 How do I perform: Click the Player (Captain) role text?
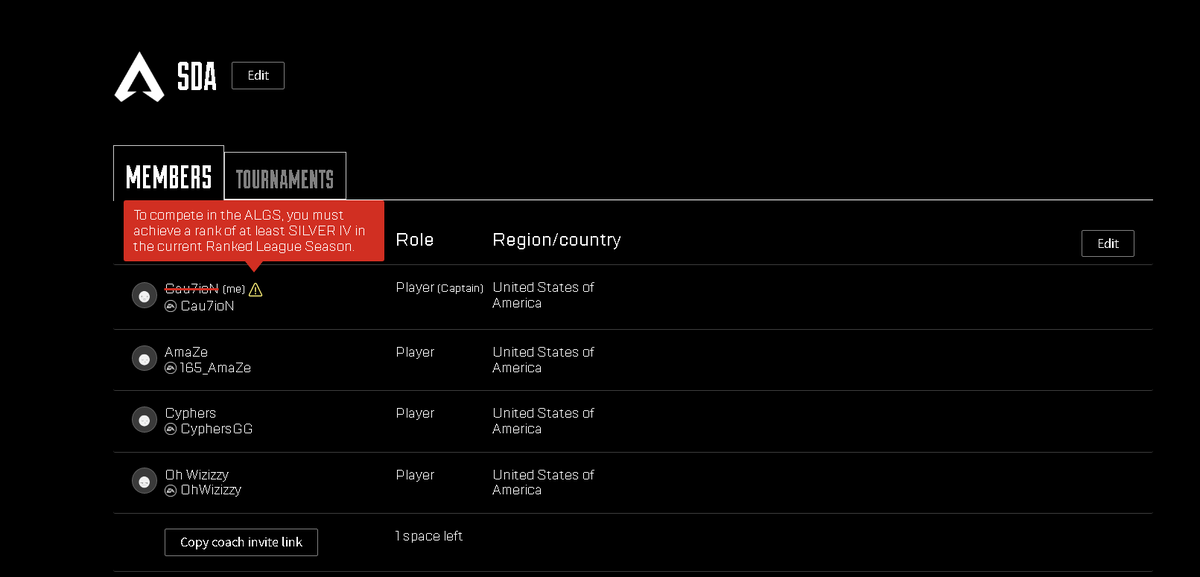coord(440,288)
